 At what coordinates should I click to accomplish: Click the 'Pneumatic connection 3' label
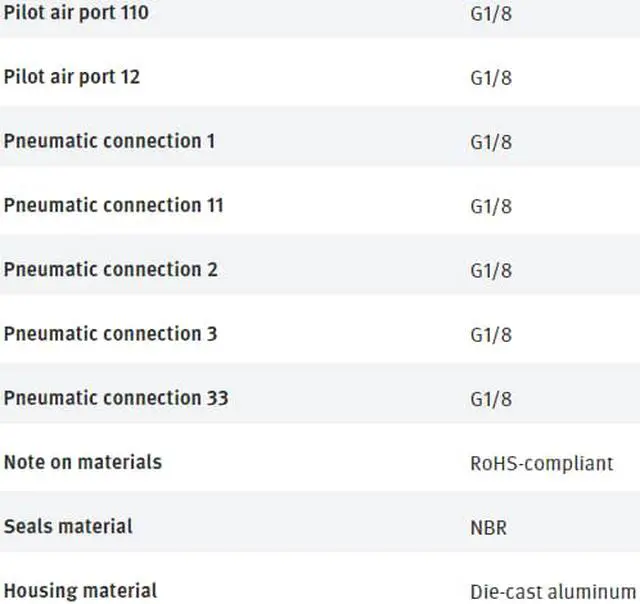110,333
